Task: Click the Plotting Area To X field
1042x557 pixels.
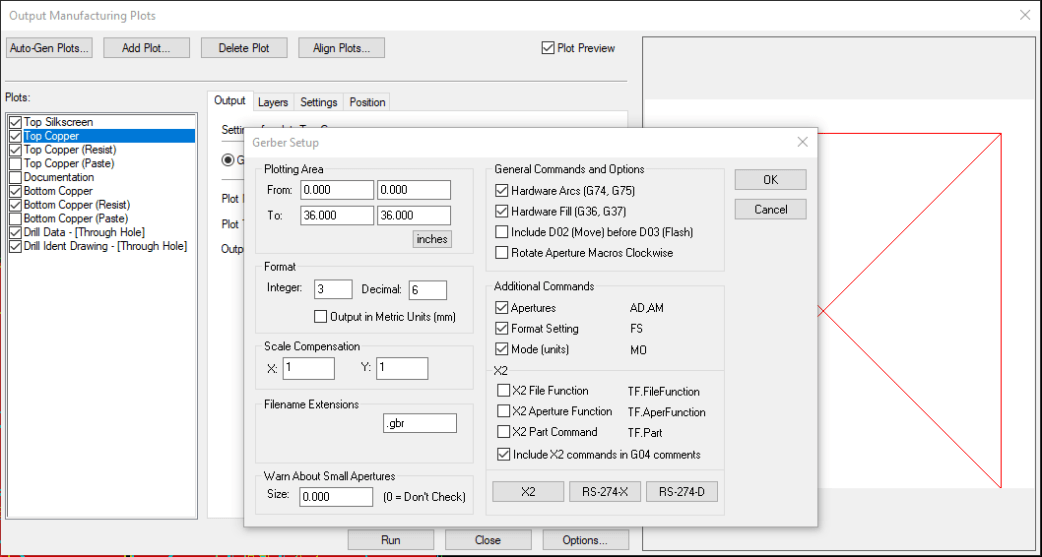Action: [337, 216]
